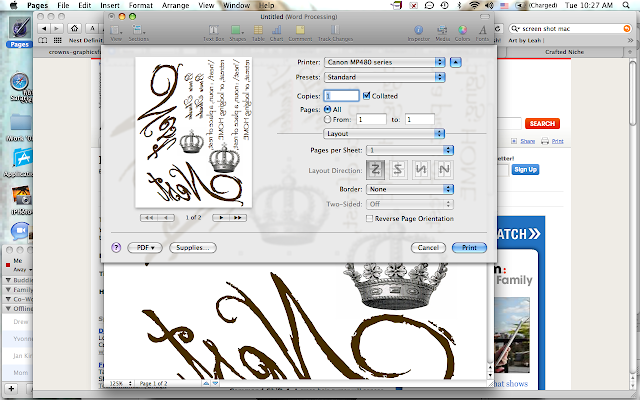
Task: Open Spotlight search in menu bar
Action: tap(626, 5)
